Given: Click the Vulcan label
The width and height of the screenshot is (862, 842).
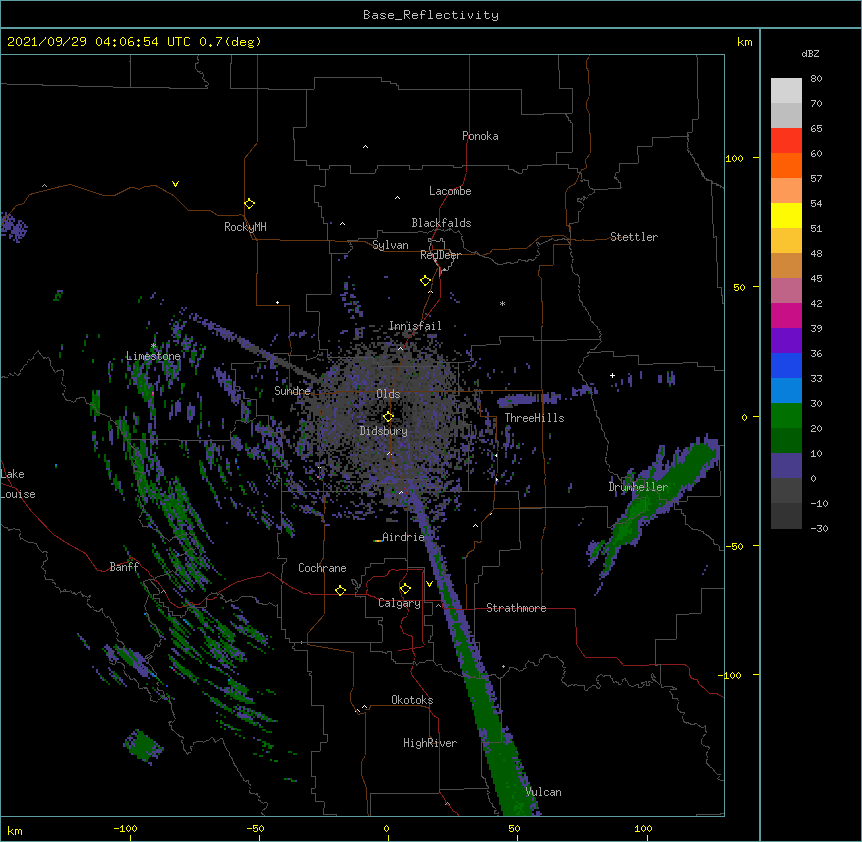Looking at the screenshot, I should (x=543, y=792).
